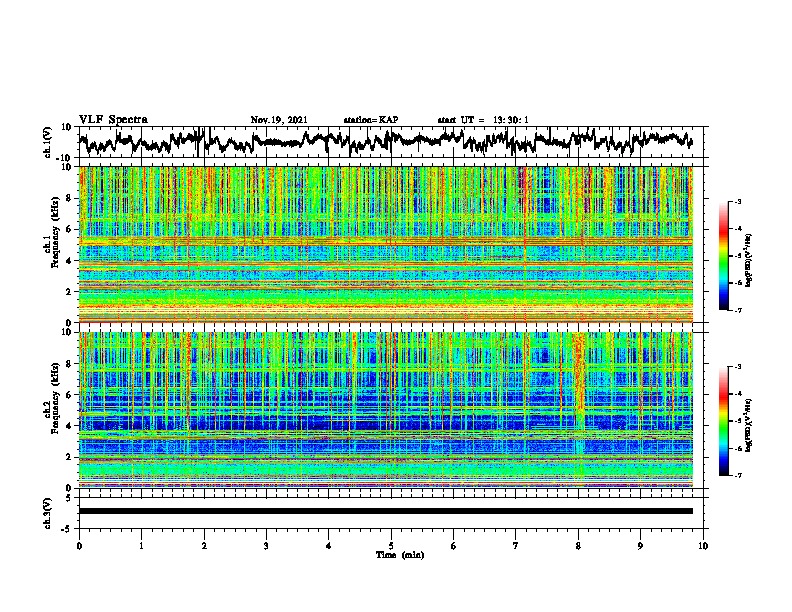792x612 pixels.
Task: Select the ch.1 "Frequency (kHz)" axis label
Action: (x=55, y=232)
